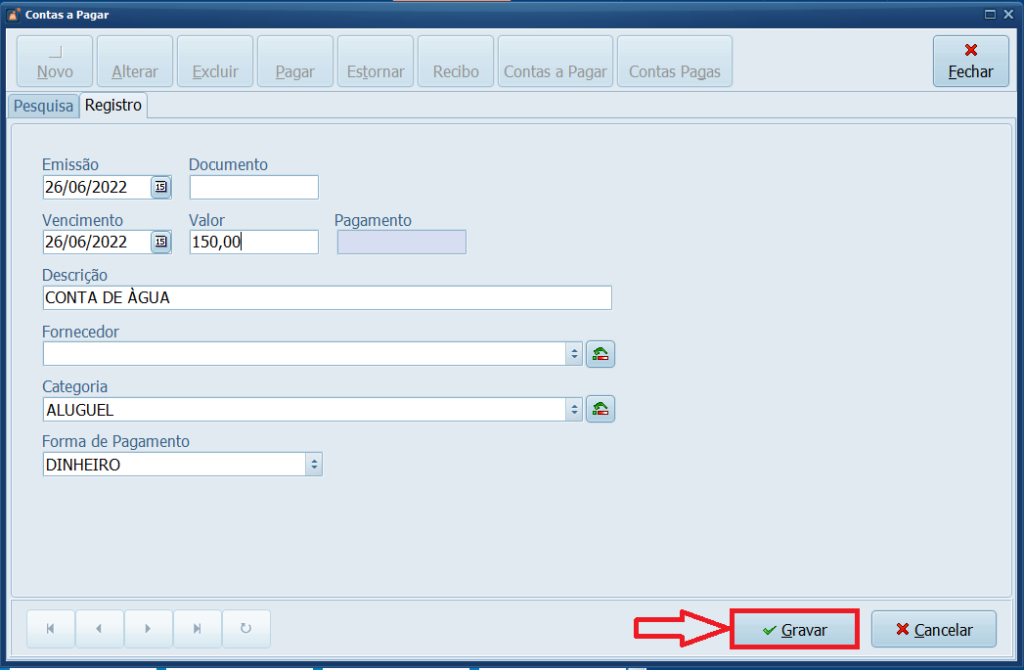Select the Registro tab
This screenshot has width=1024, height=670.
click(113, 105)
